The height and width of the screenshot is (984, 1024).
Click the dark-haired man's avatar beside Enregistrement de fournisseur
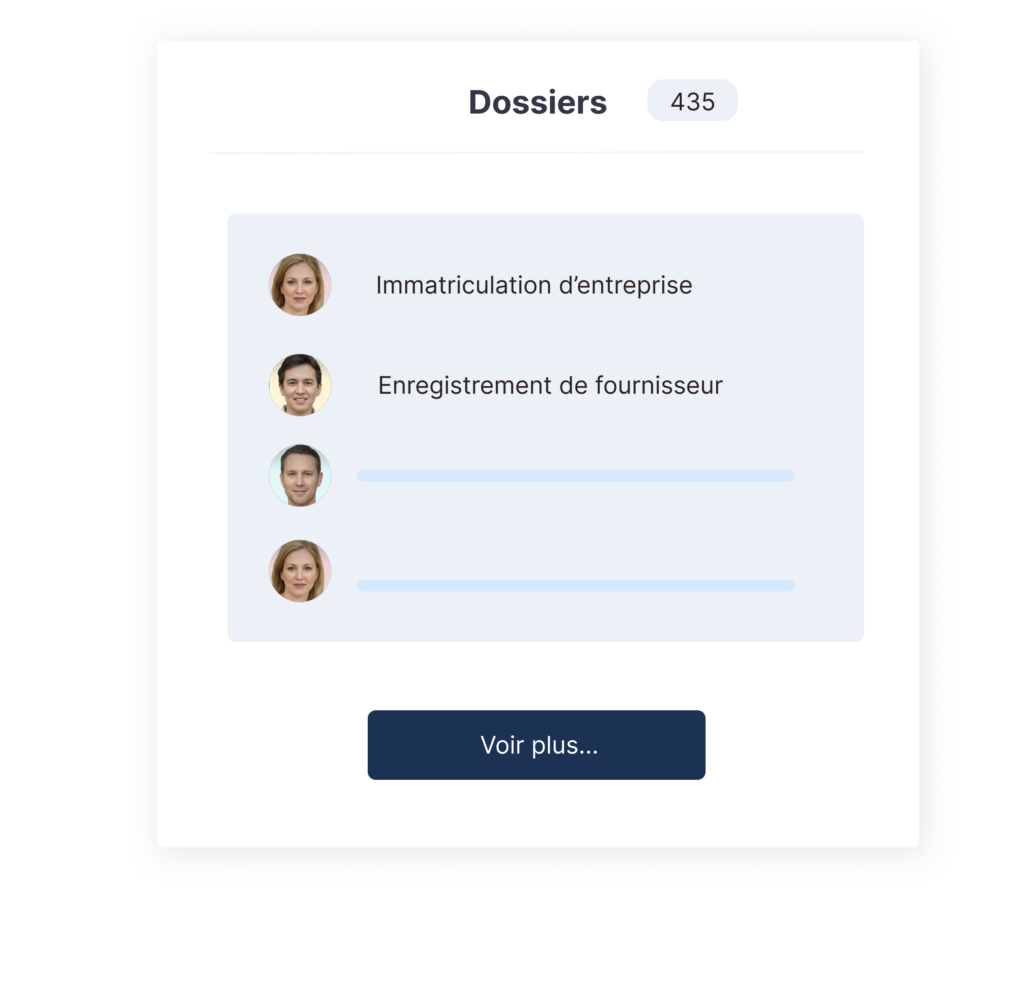coord(300,385)
